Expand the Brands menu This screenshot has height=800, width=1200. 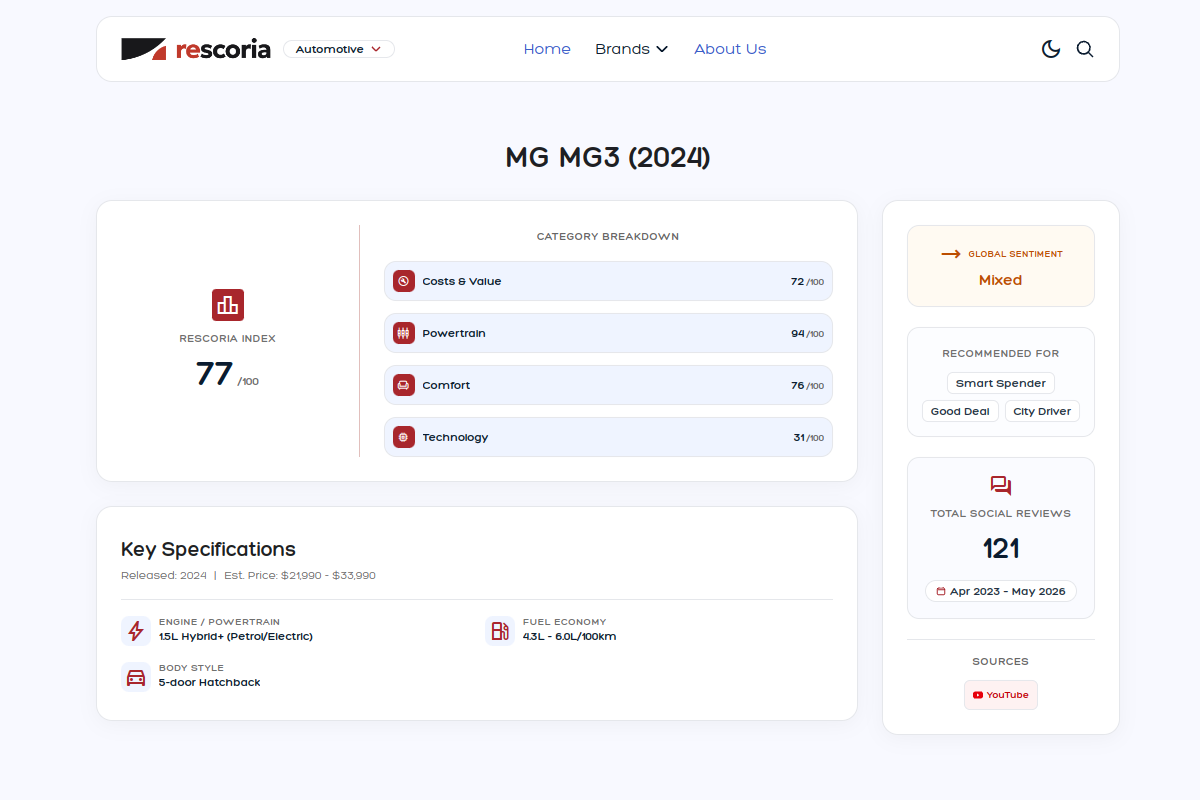pos(631,49)
